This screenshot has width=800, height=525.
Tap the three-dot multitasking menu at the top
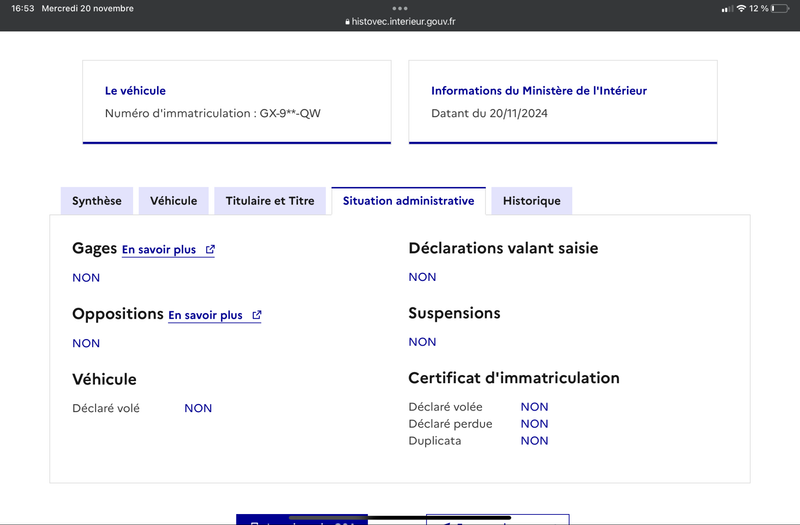400,8
